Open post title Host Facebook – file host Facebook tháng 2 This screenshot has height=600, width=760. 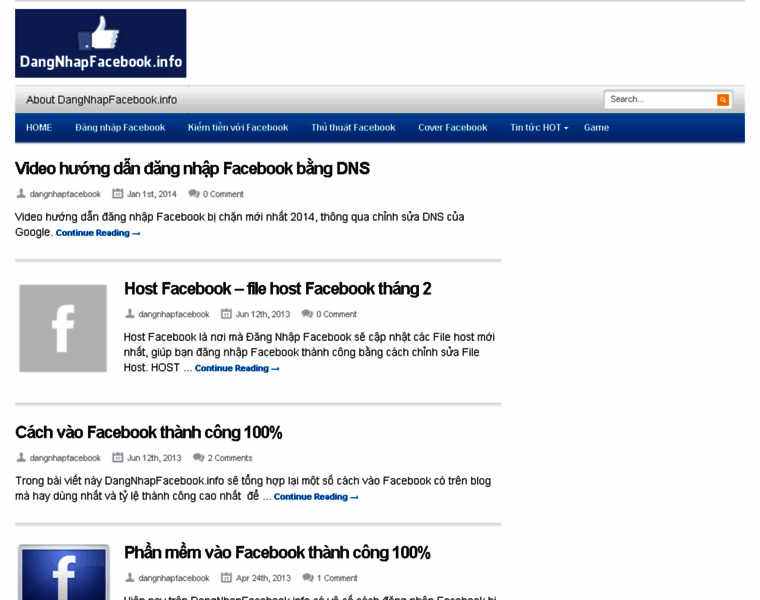click(278, 289)
